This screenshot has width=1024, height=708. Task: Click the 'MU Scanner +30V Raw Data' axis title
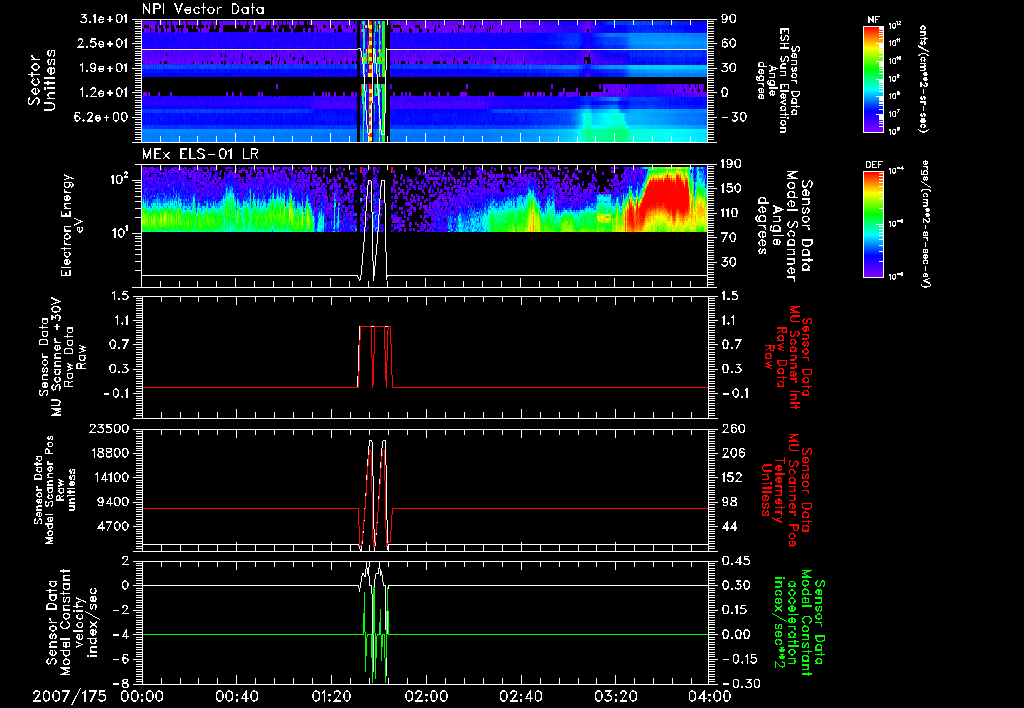pyautogui.click(x=63, y=357)
